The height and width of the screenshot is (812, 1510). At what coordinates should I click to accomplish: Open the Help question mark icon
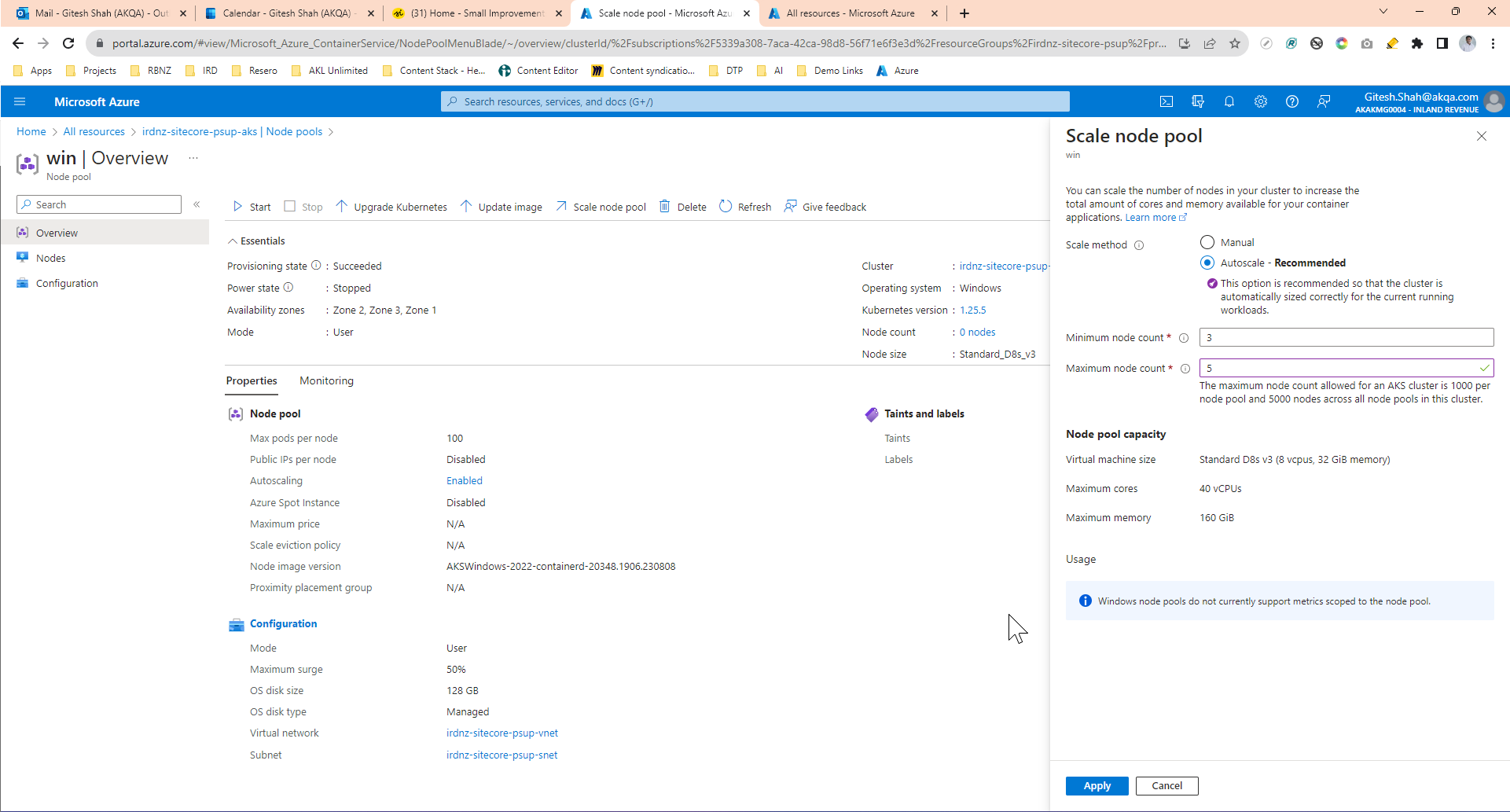(x=1292, y=101)
